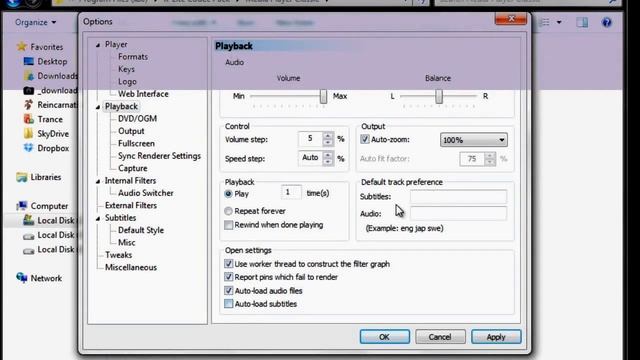Toggle Report pins which fail to render
Image resolution: width=640 pixels, height=360 pixels.
(x=229, y=277)
